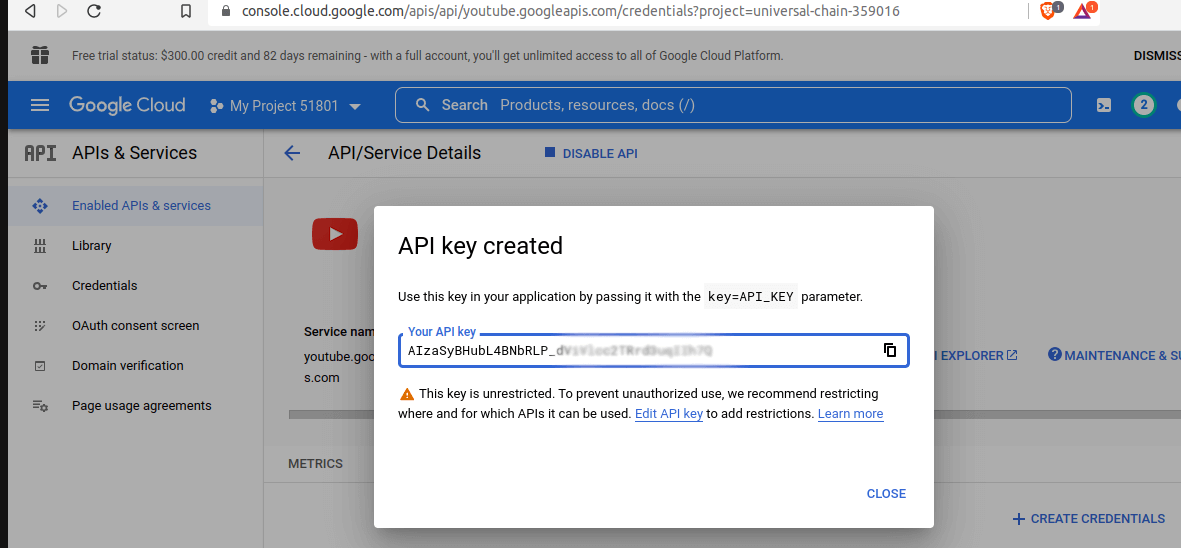Go back with the blue arrow
The image size is (1181, 548).
(x=291, y=154)
